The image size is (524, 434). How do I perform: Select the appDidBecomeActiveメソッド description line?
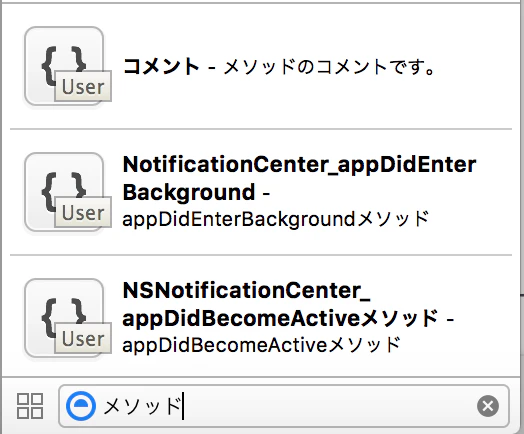coord(262,345)
